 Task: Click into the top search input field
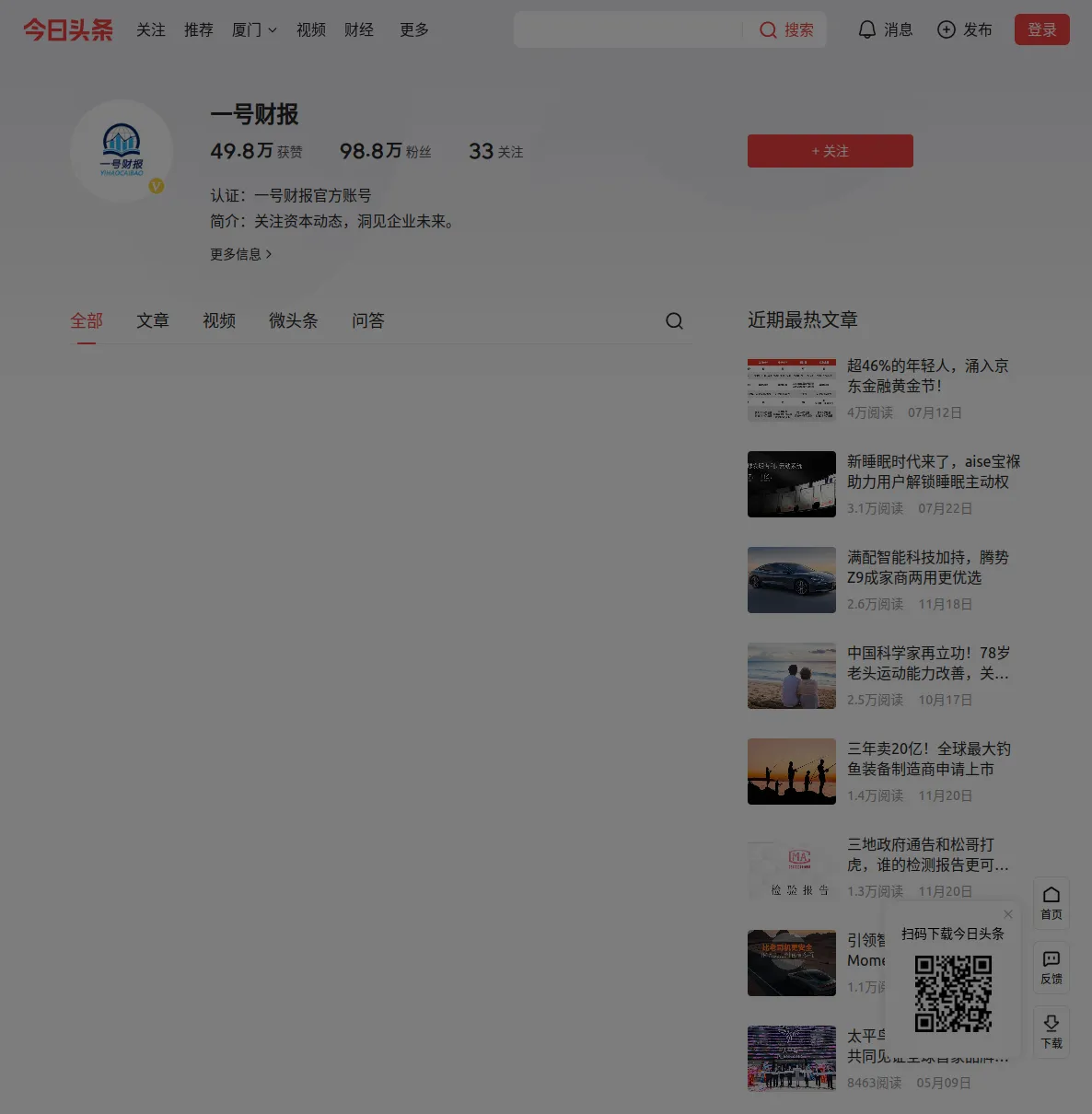(628, 29)
